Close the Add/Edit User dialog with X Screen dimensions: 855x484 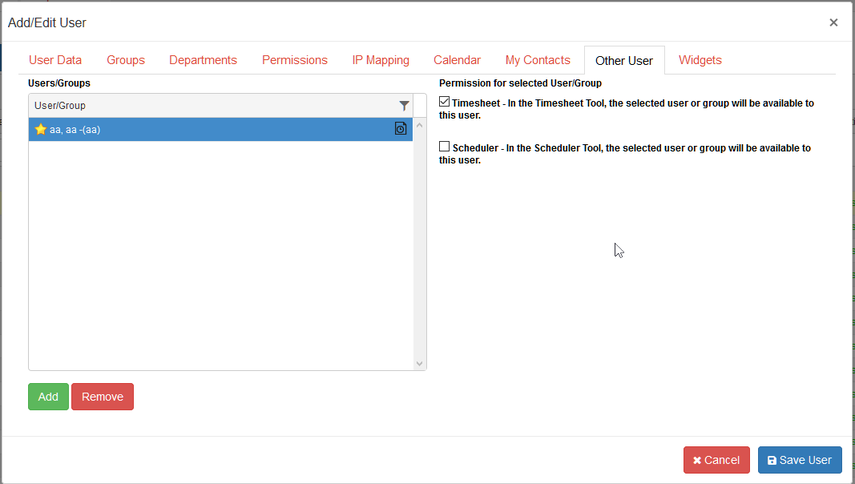833,22
